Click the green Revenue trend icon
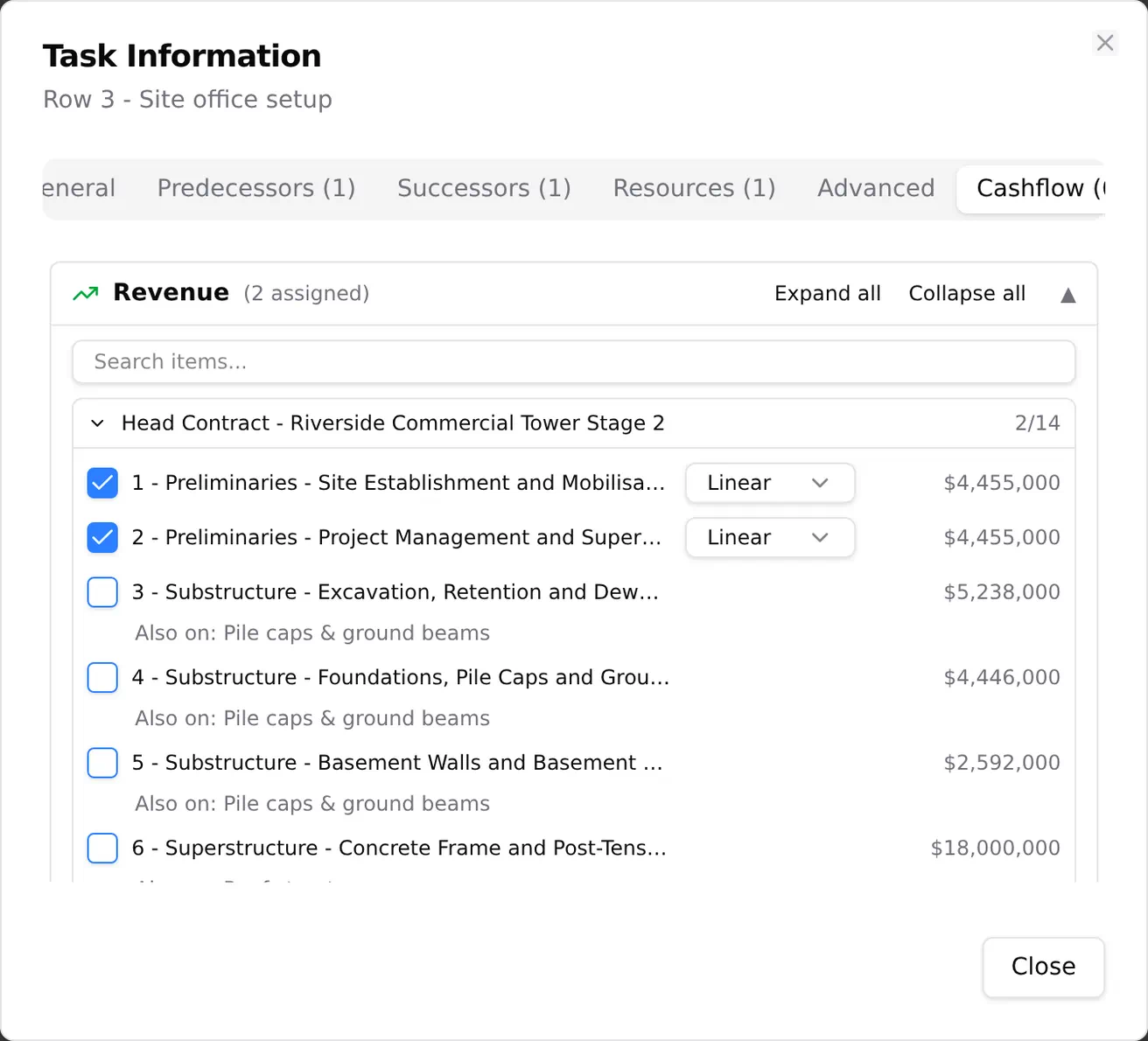Viewport: 1148px width, 1041px height. point(86,294)
